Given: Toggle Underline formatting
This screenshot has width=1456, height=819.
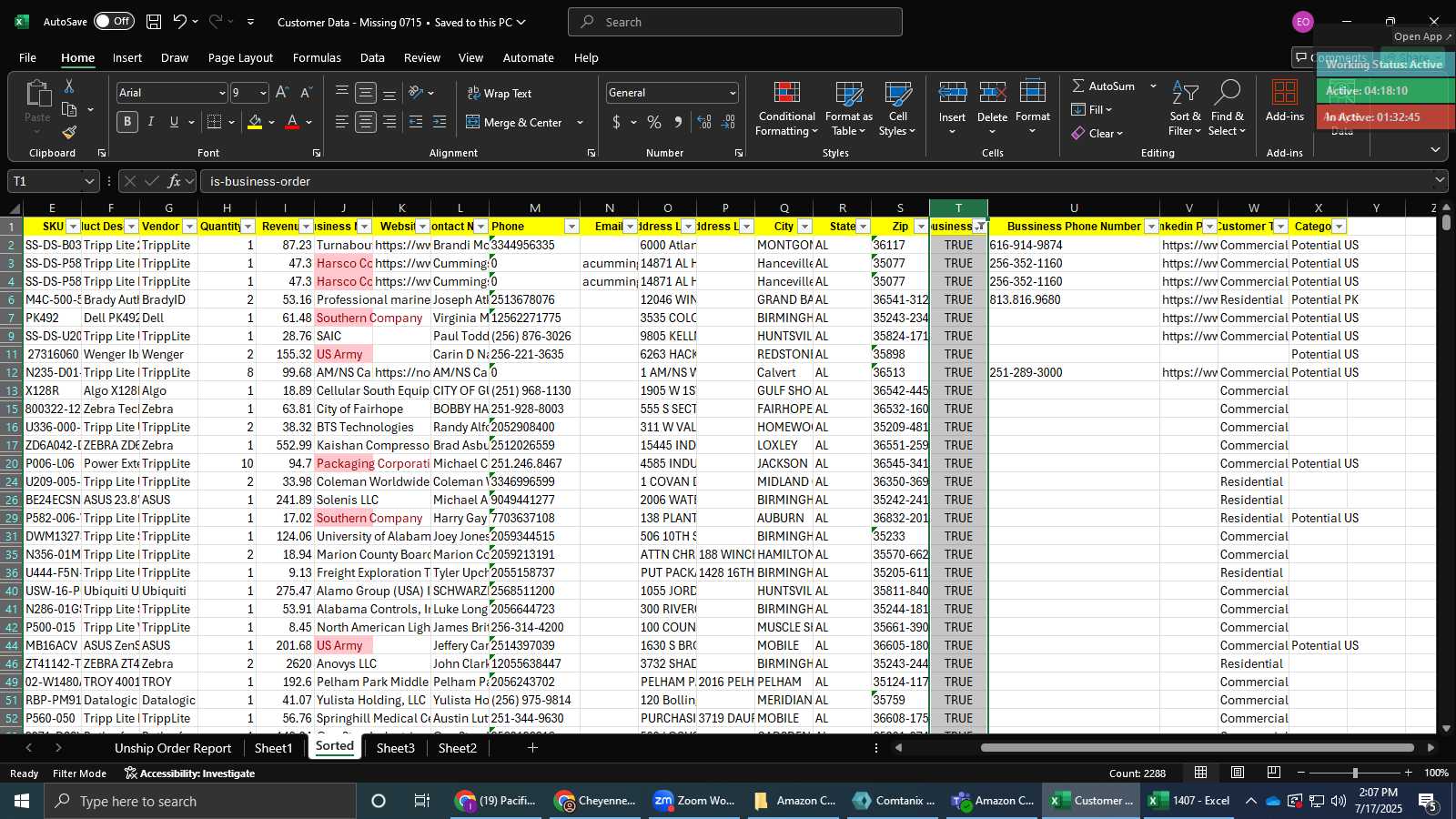Looking at the screenshot, I should 174,122.
